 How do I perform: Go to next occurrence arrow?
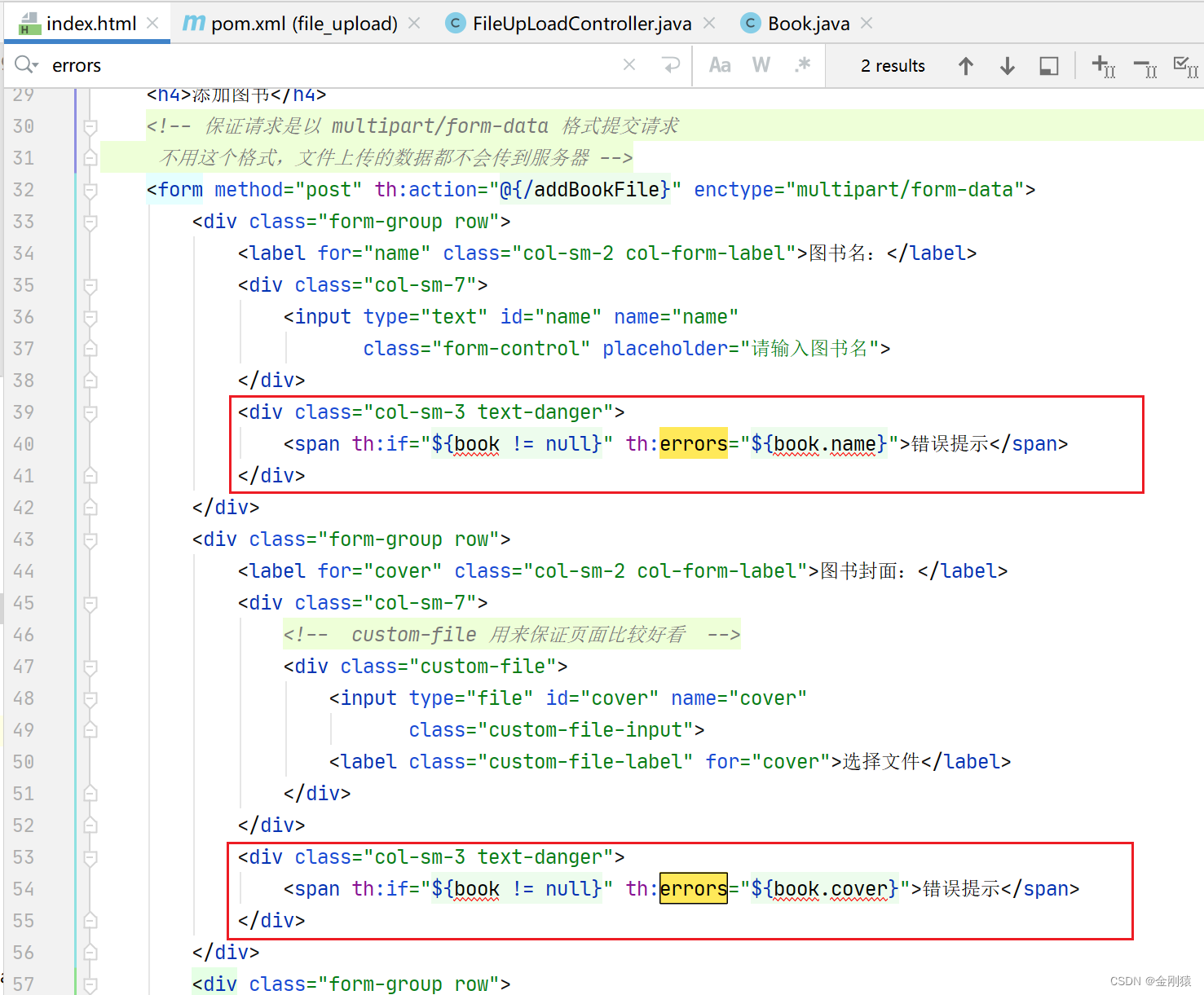pos(1008,66)
